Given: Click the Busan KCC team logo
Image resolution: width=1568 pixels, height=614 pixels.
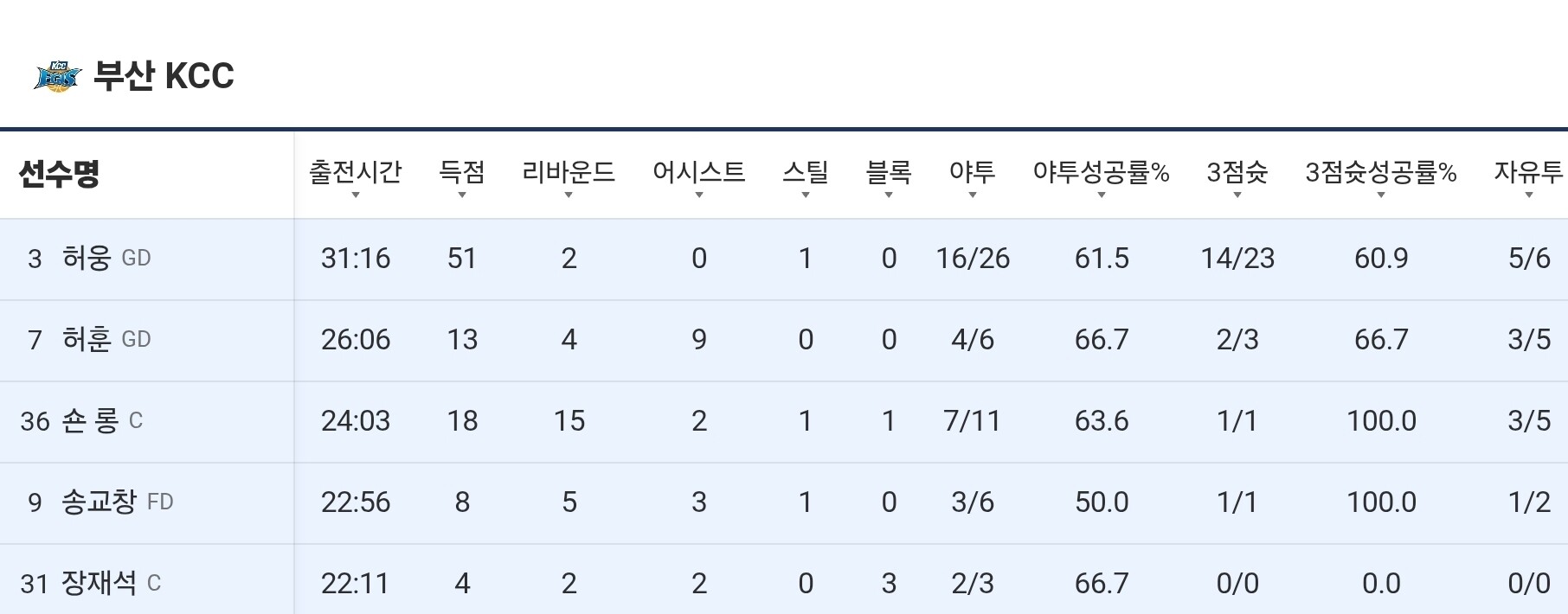Looking at the screenshot, I should (x=57, y=76).
